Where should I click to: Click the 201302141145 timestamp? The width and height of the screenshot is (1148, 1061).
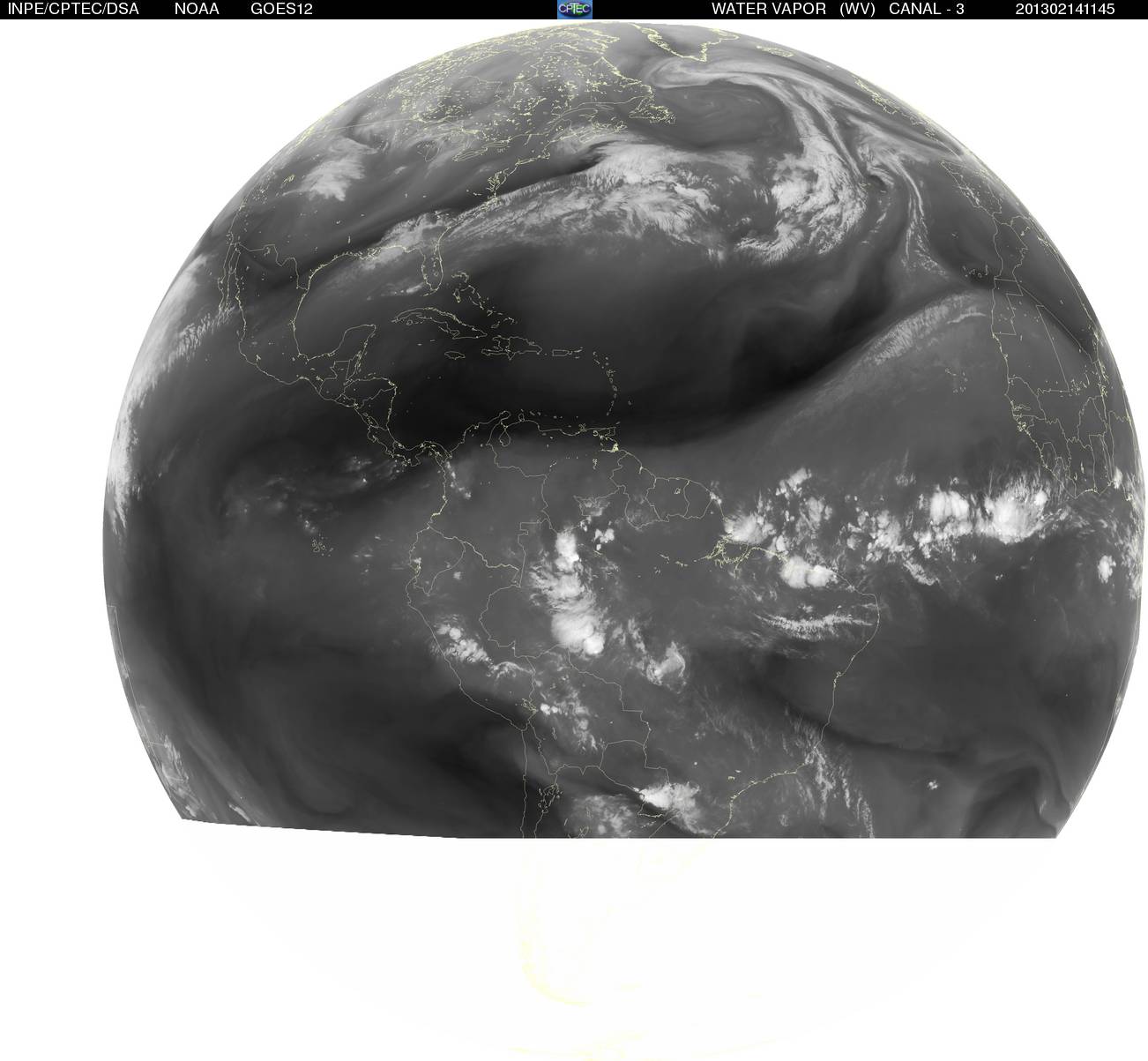(x=1065, y=9)
